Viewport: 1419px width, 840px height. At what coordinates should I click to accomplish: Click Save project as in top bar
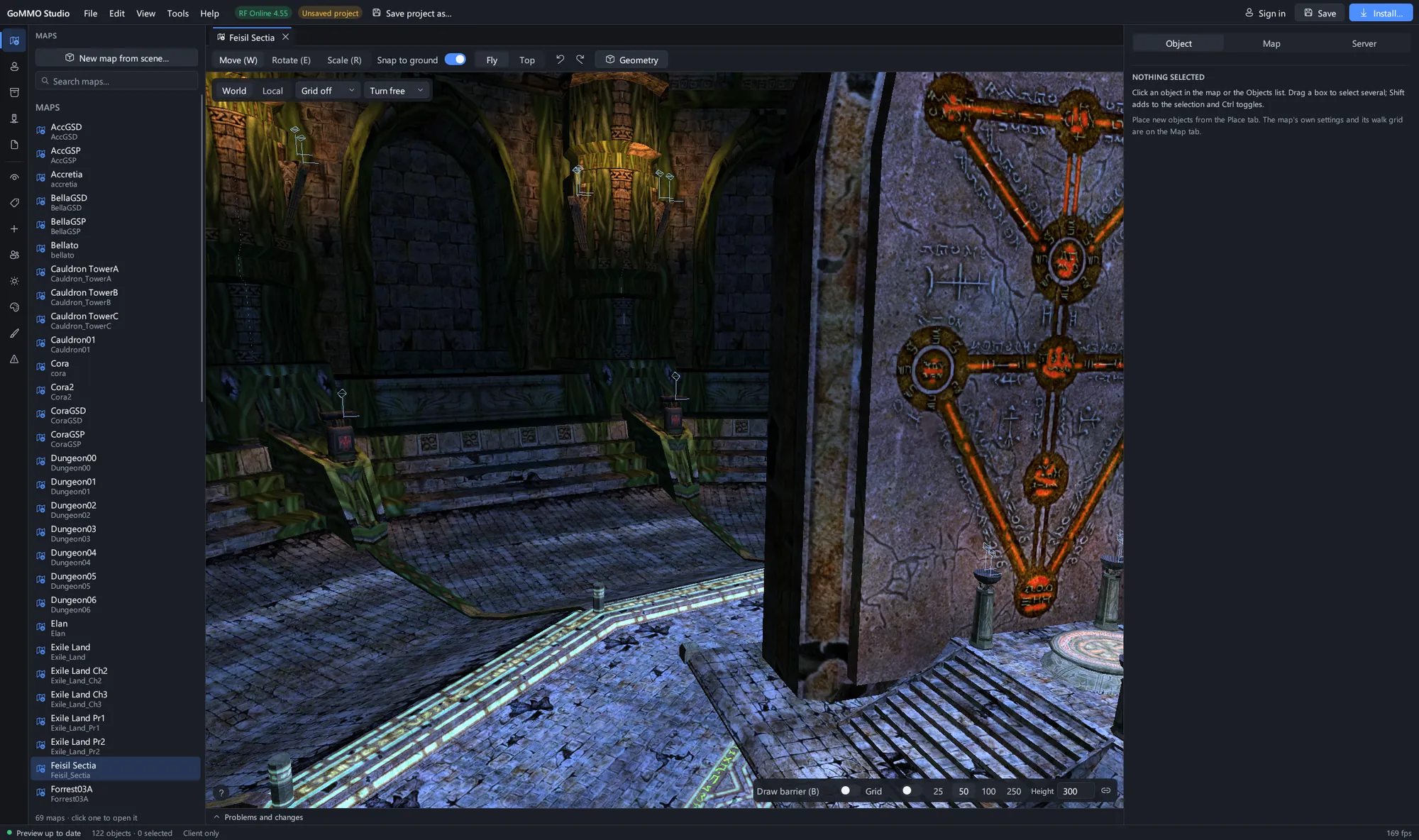click(412, 13)
